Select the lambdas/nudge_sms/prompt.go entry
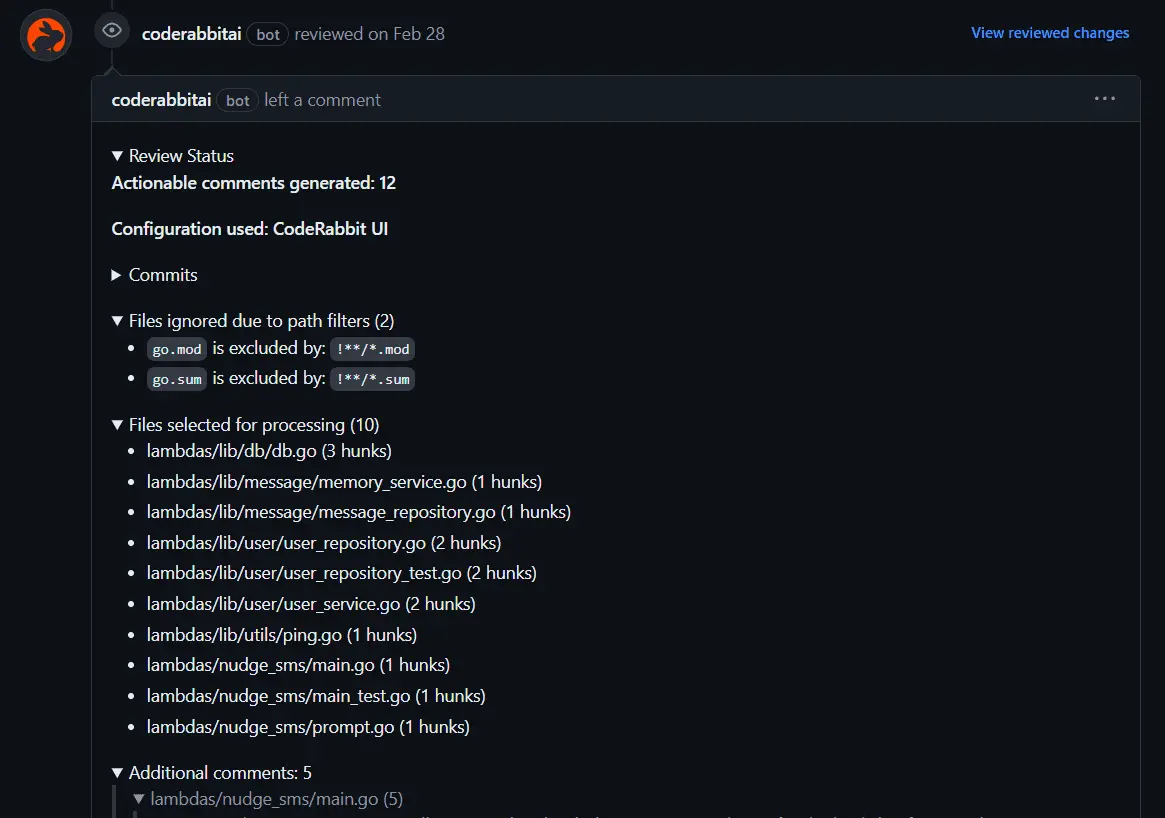This screenshot has height=818, width=1165. point(307,726)
